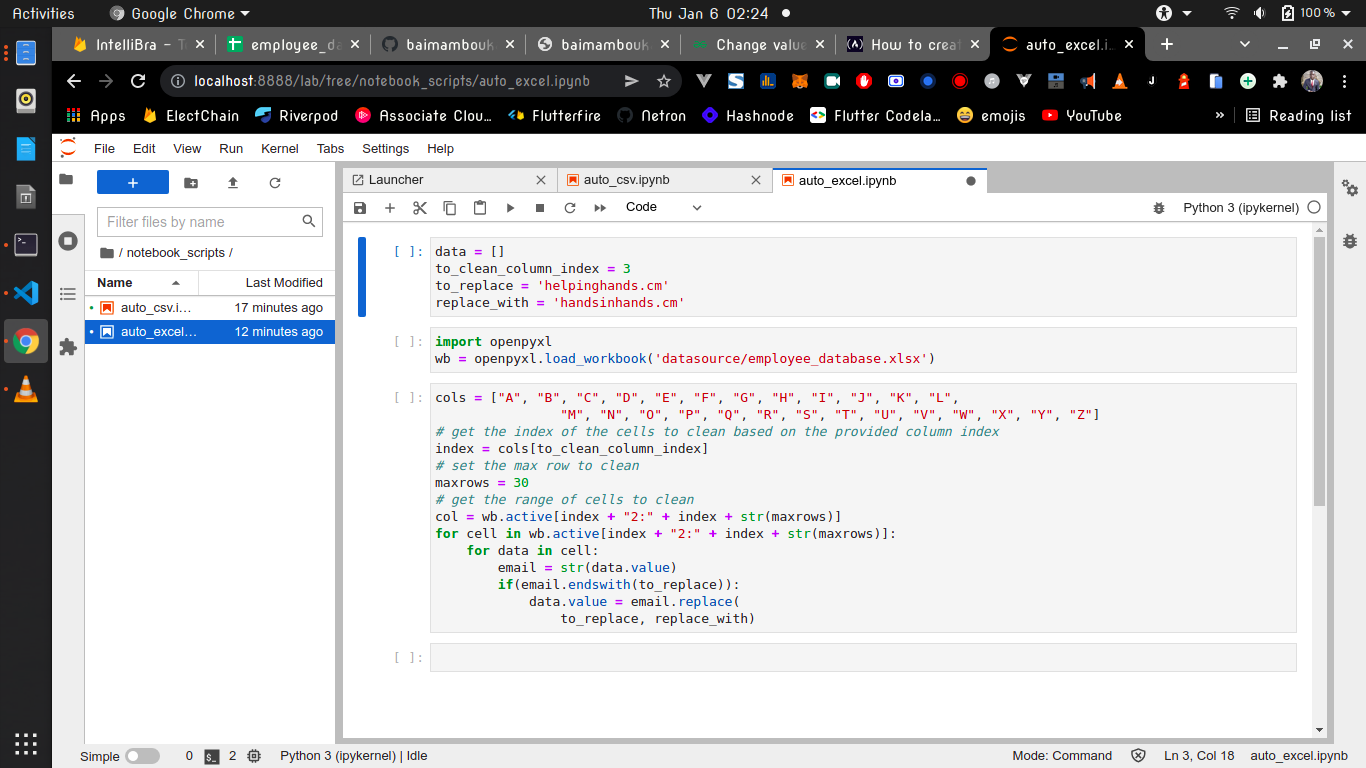Upload files using the upload icon
The width and height of the screenshot is (1366, 768).
coord(232,183)
